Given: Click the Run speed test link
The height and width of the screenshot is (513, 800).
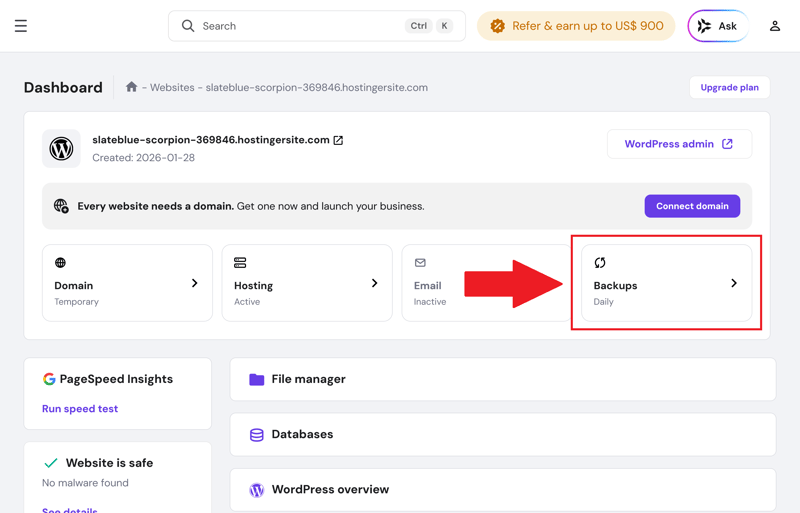Looking at the screenshot, I should point(80,409).
